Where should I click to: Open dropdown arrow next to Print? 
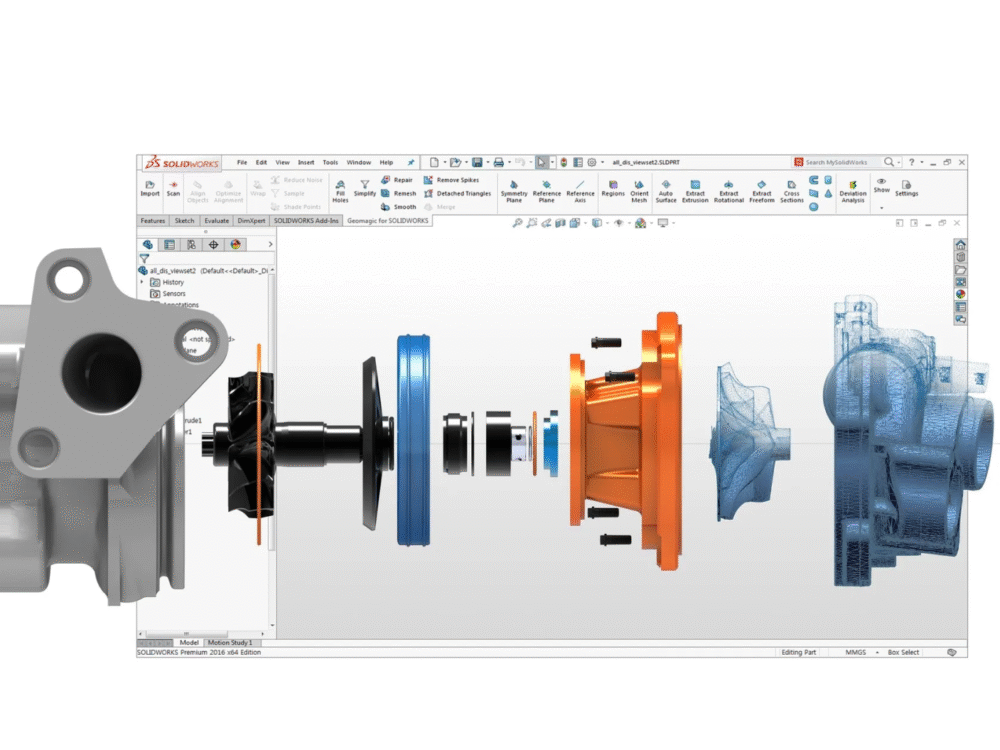tap(509, 163)
